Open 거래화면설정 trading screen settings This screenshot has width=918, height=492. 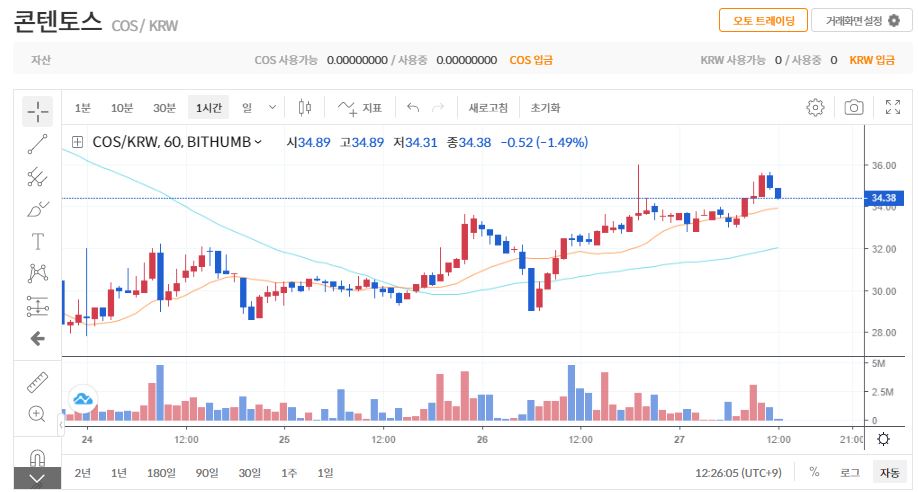[x=862, y=21]
